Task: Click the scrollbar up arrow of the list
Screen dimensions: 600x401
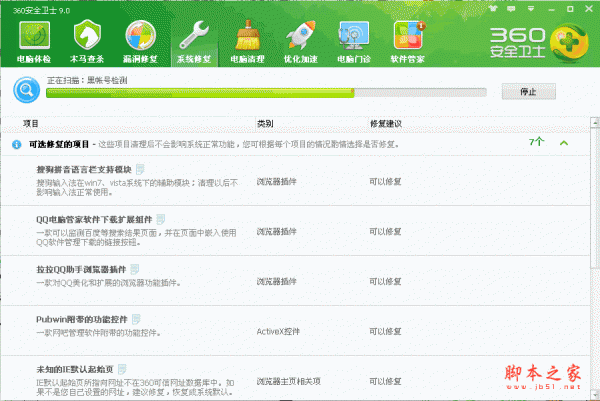Action: [x=595, y=123]
